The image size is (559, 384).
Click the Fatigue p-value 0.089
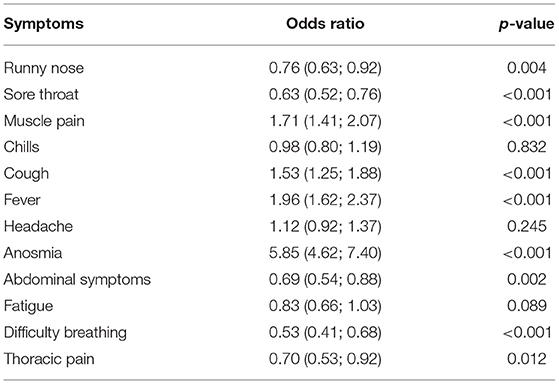(x=527, y=306)
